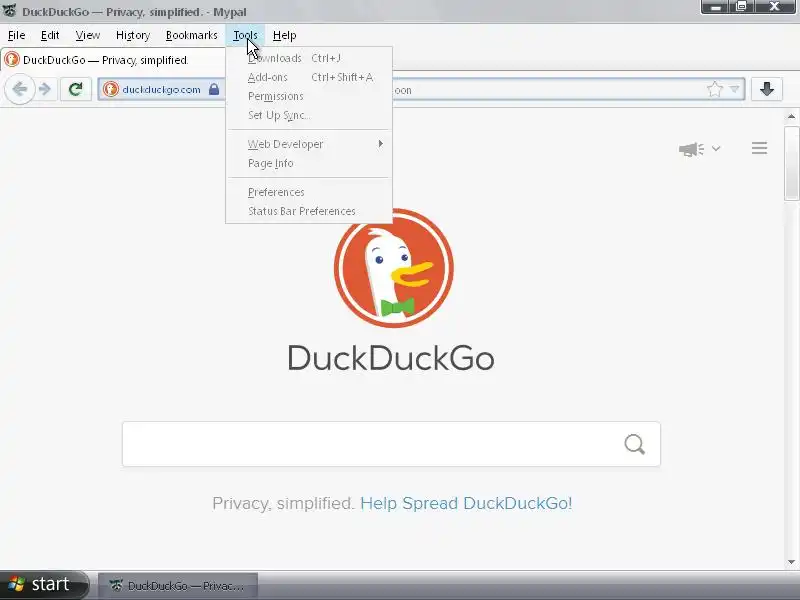Click the back navigation arrow
Image resolution: width=800 pixels, height=600 pixels.
[20, 89]
